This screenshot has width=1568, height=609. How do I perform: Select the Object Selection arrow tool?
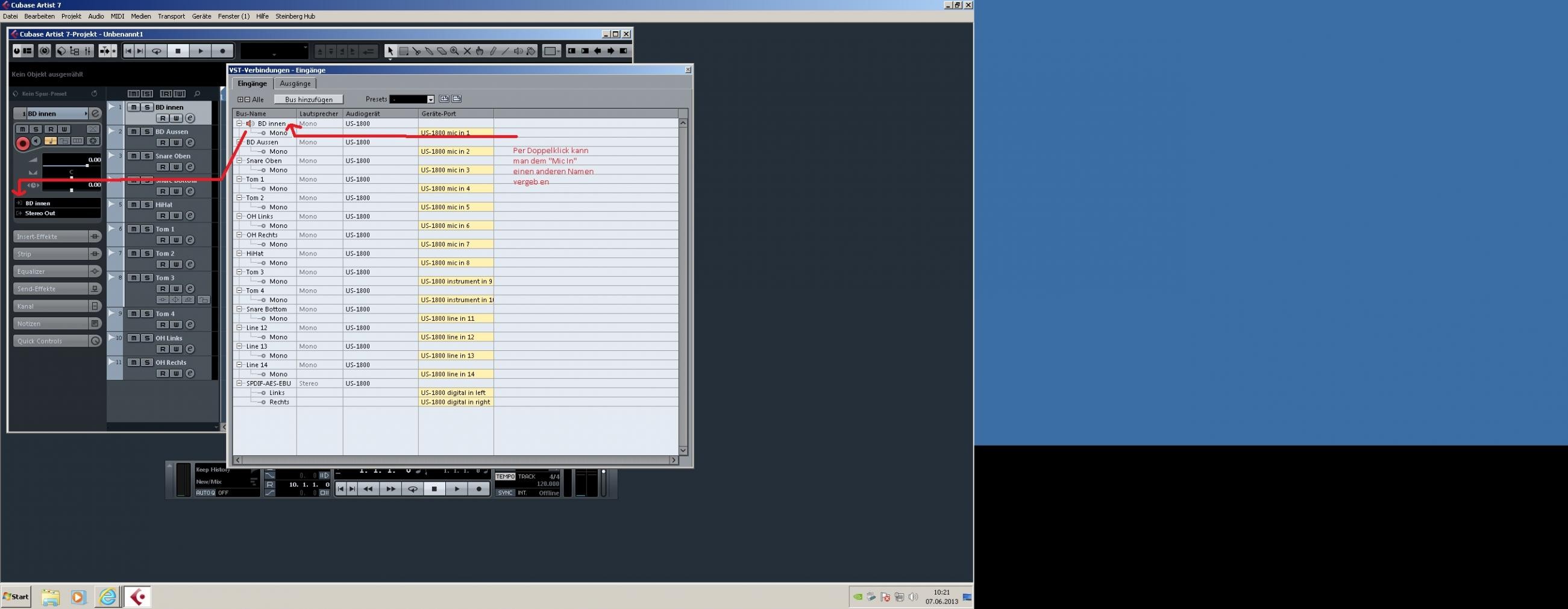(390, 51)
